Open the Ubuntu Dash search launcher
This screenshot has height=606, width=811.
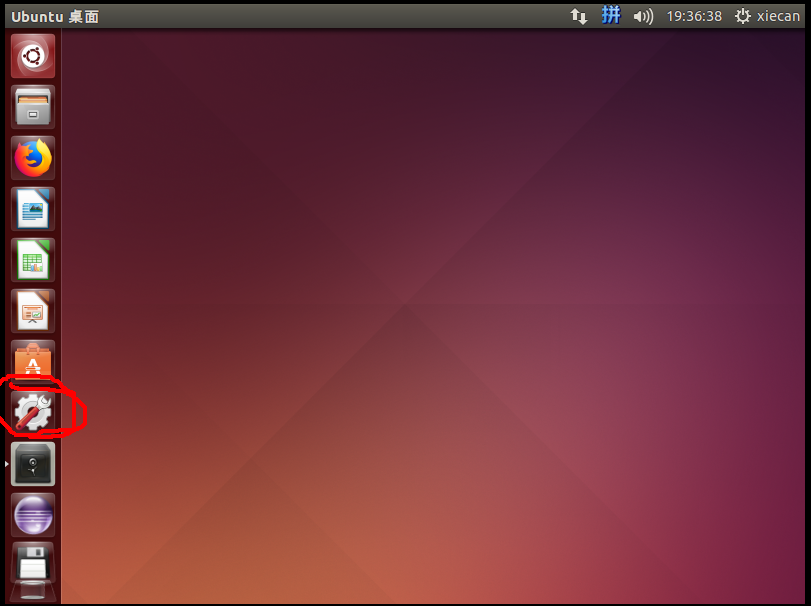point(33,56)
